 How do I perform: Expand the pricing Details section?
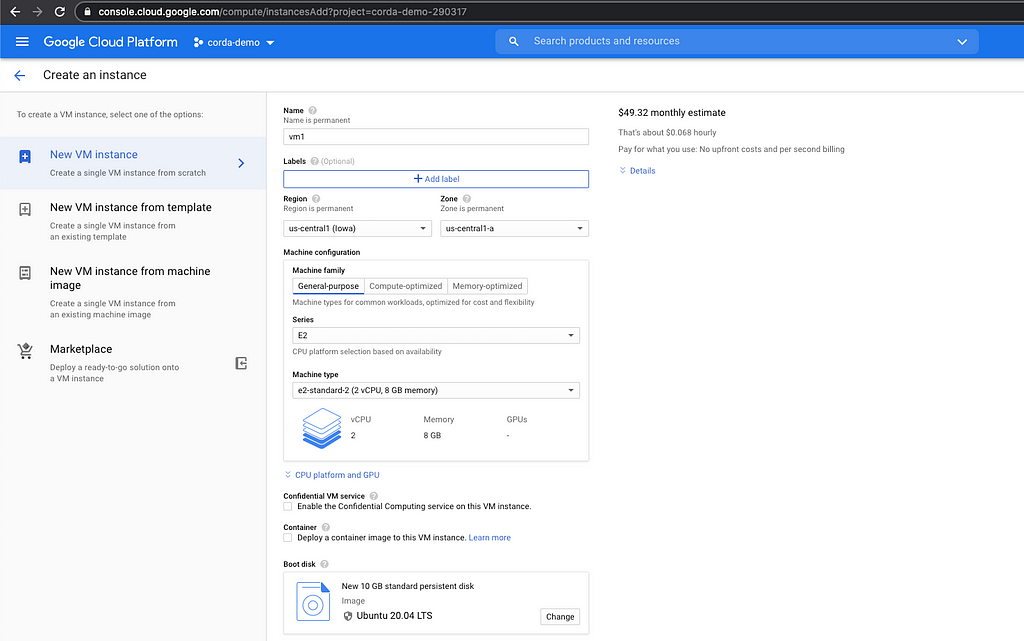(x=637, y=171)
